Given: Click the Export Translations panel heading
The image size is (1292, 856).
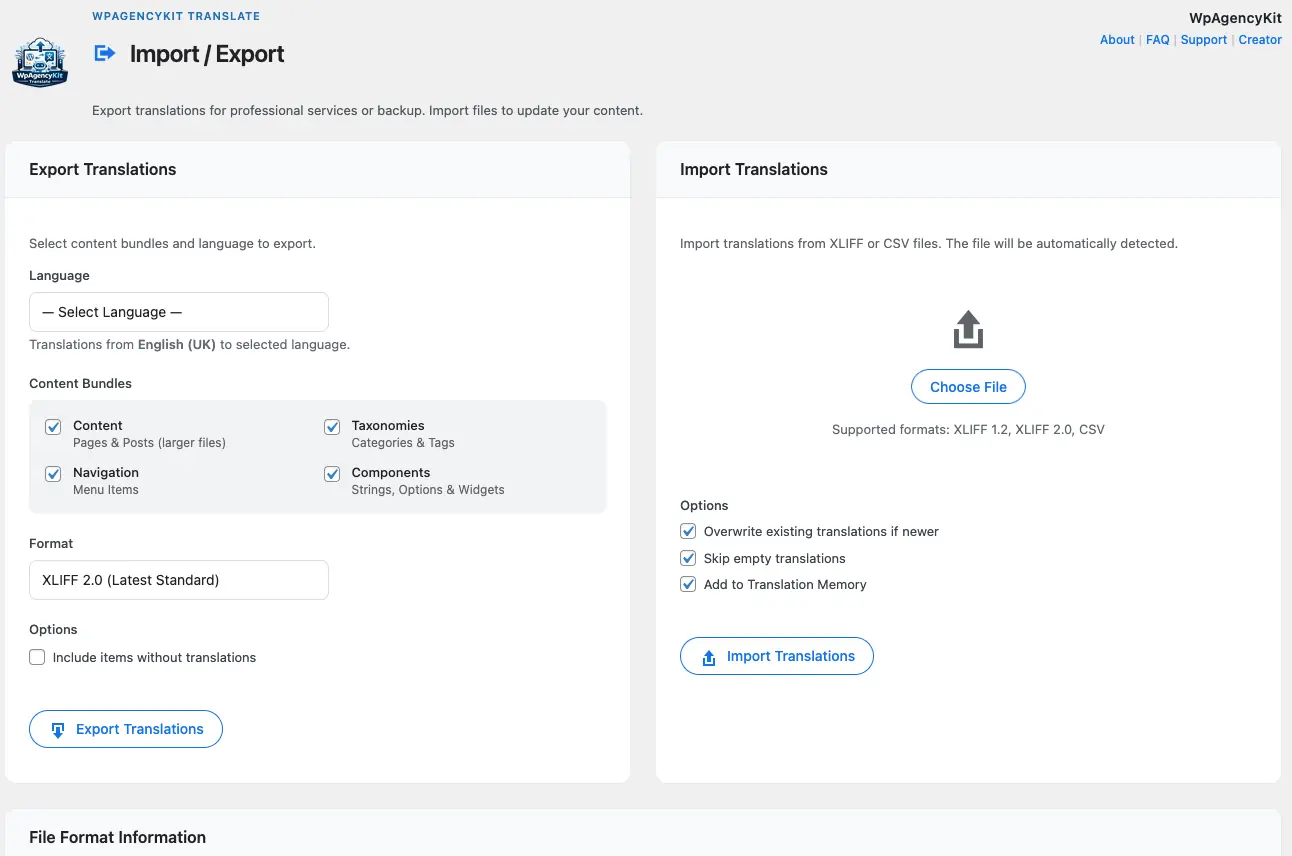Looking at the screenshot, I should (103, 169).
